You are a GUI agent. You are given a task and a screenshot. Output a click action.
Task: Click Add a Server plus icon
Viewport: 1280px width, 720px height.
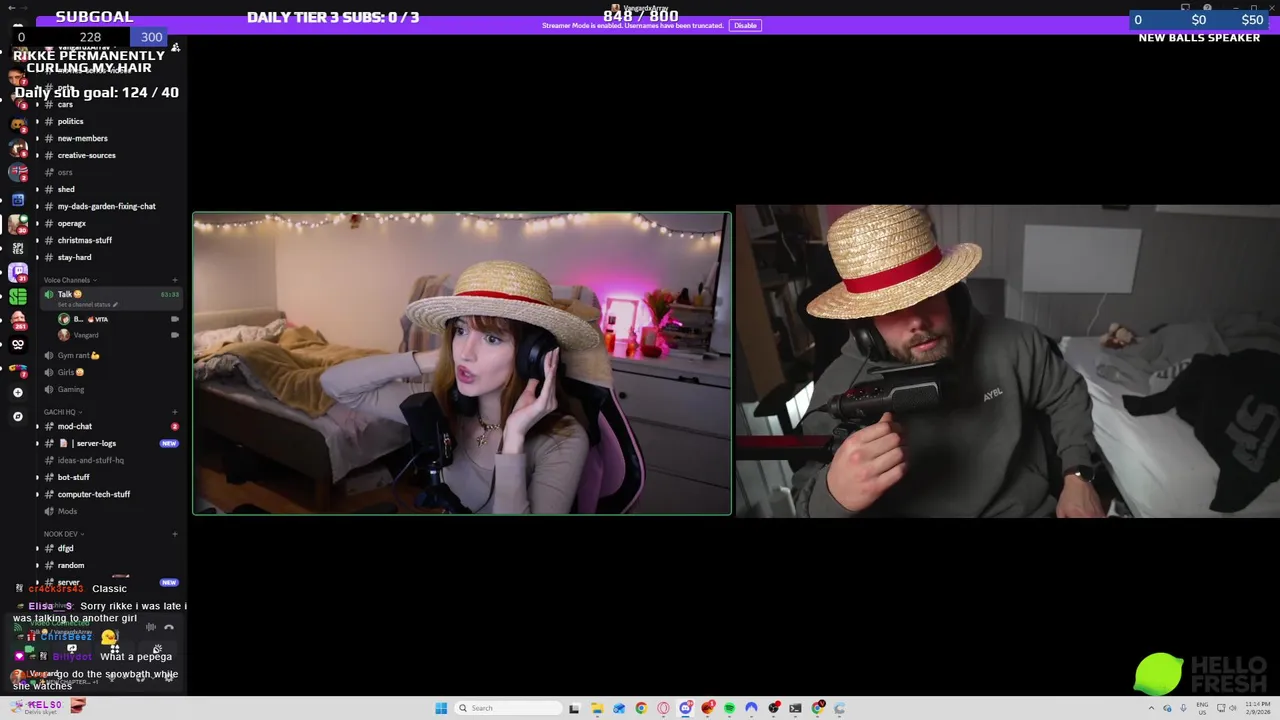(x=18, y=392)
